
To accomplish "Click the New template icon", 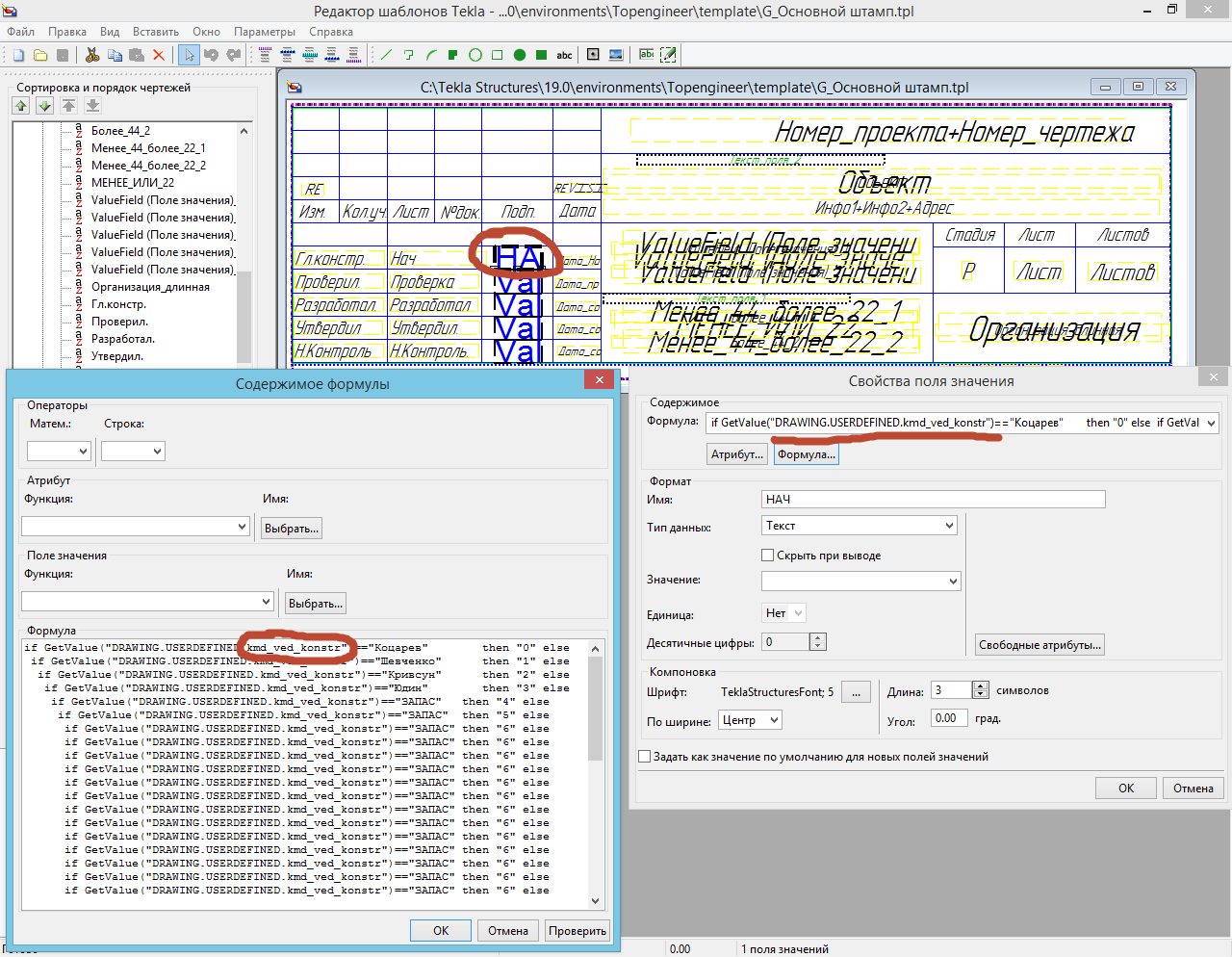I will (x=18, y=55).
